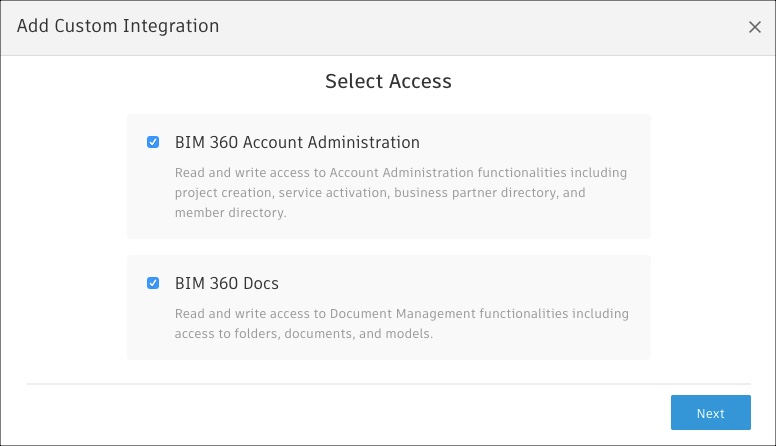Uncheck the BIM 360 Account Administration checkbox
The width and height of the screenshot is (776, 446).
click(x=153, y=143)
